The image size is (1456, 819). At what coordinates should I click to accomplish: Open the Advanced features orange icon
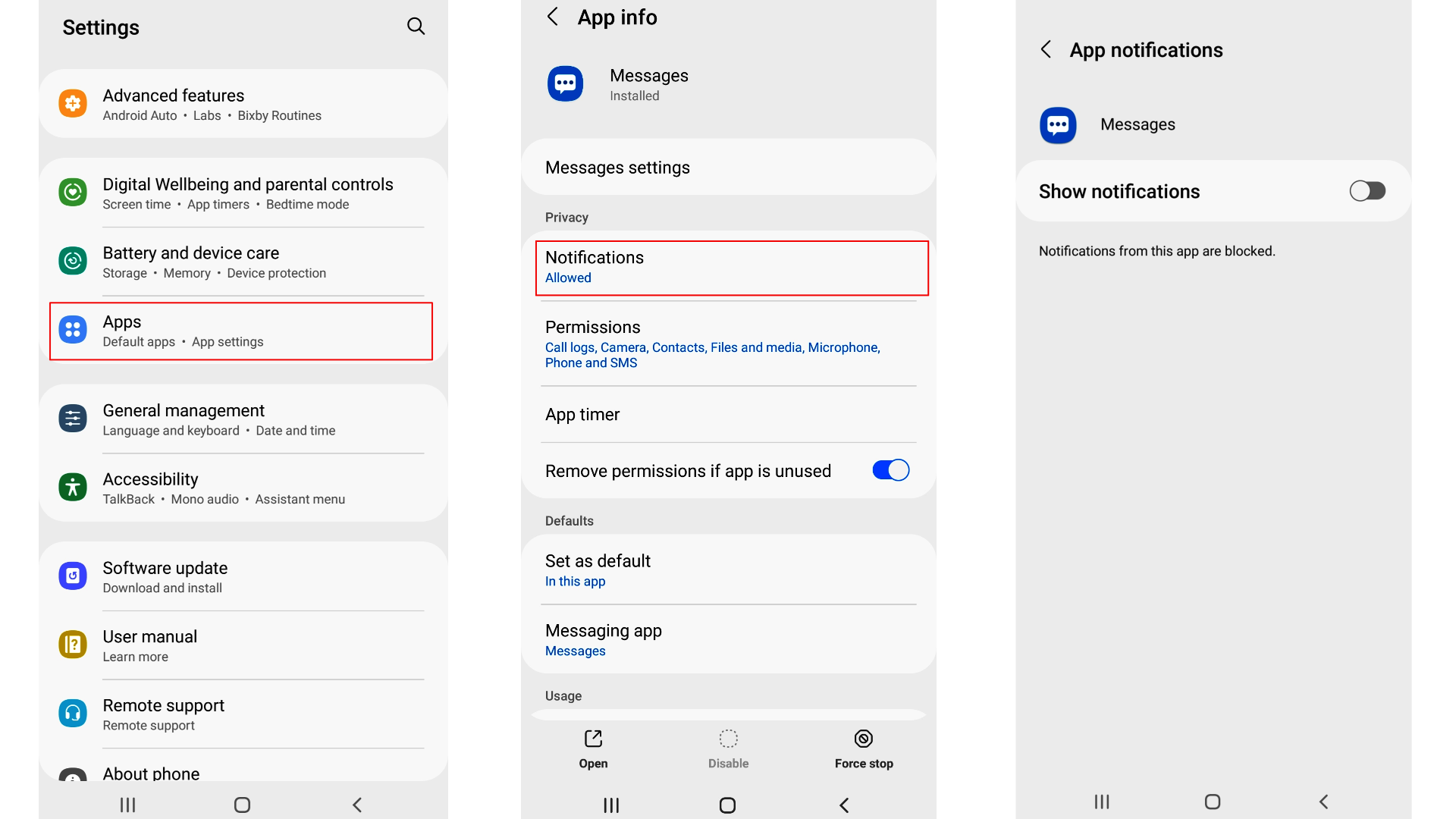(73, 104)
